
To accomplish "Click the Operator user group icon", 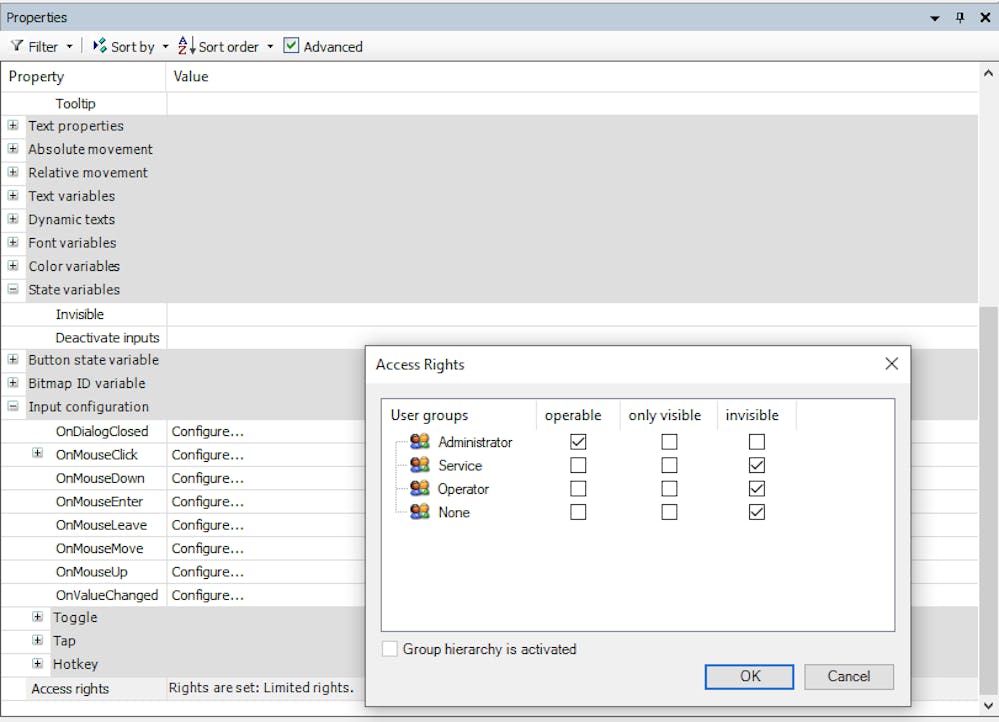I will click(x=420, y=489).
